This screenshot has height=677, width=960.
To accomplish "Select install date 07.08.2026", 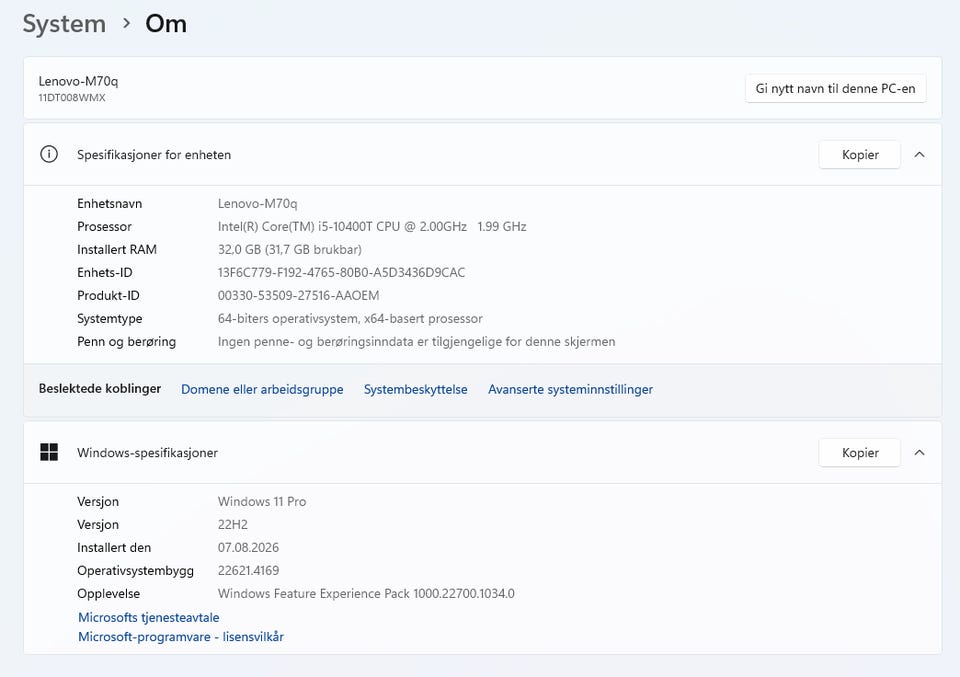I will (248, 548).
